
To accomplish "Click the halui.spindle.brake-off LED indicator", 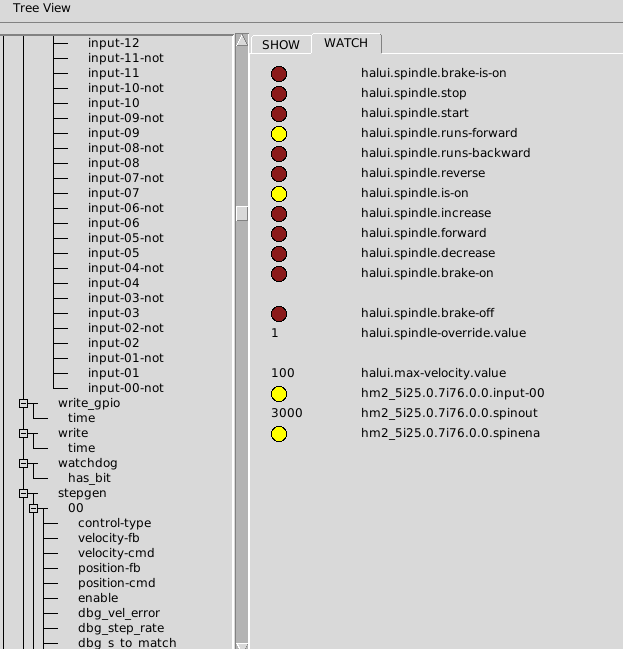I will pos(279,313).
